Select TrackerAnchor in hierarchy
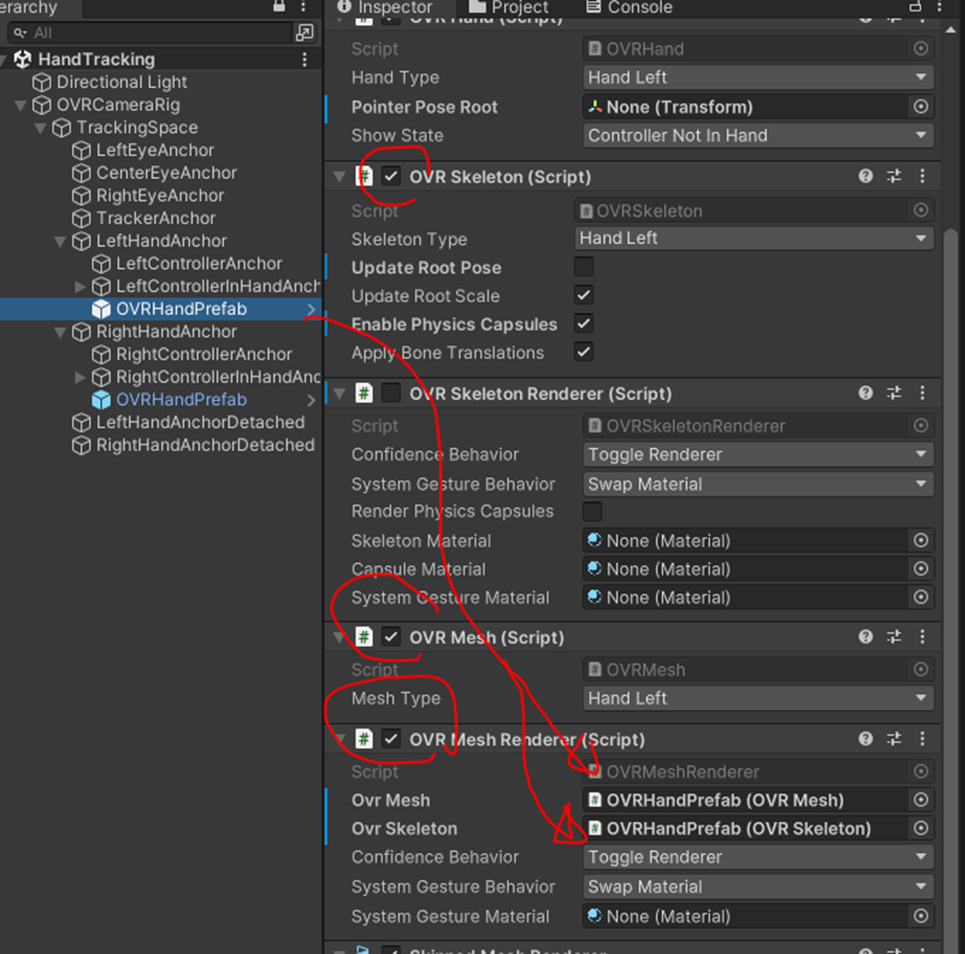 [x=156, y=218]
